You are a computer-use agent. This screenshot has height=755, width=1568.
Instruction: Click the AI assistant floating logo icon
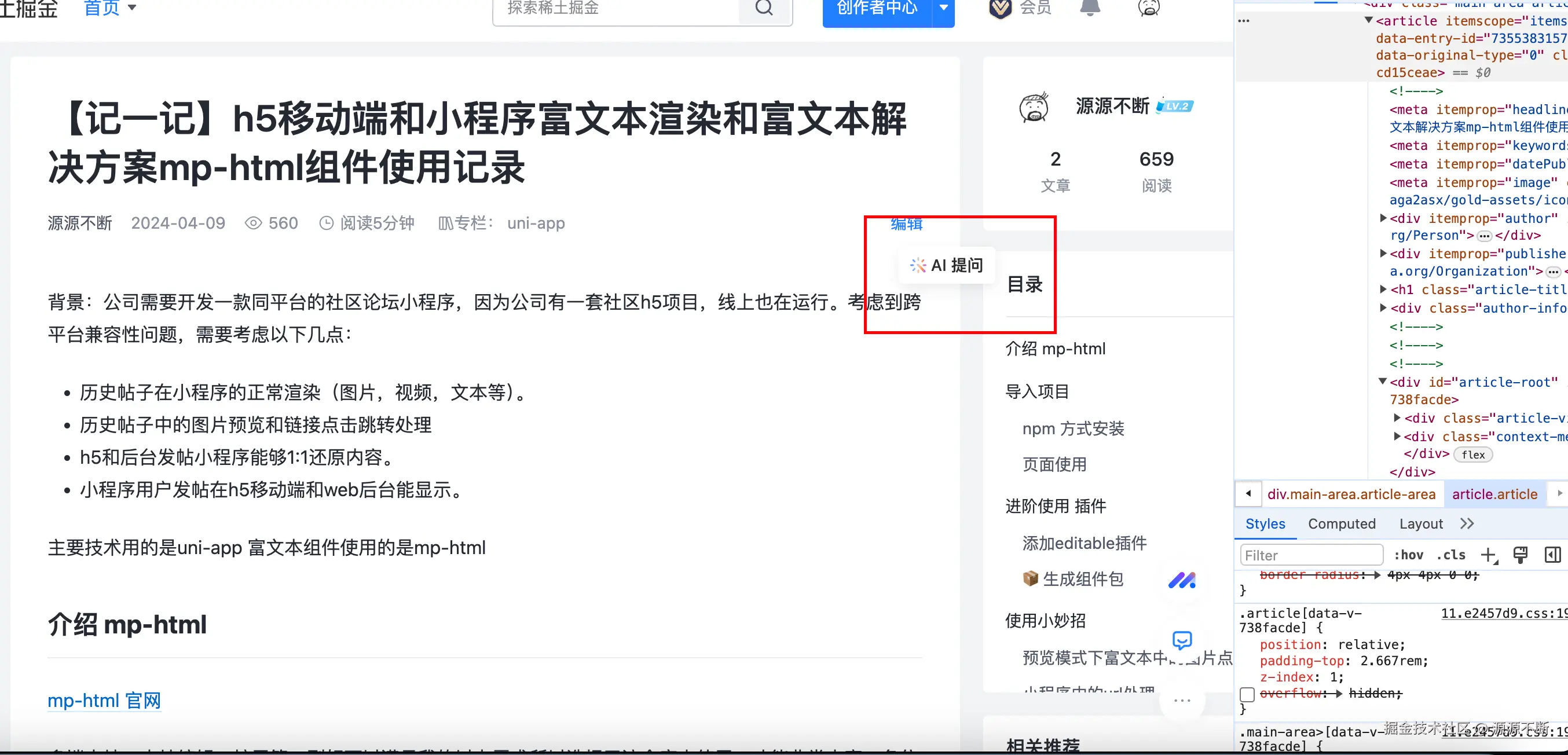click(1182, 580)
